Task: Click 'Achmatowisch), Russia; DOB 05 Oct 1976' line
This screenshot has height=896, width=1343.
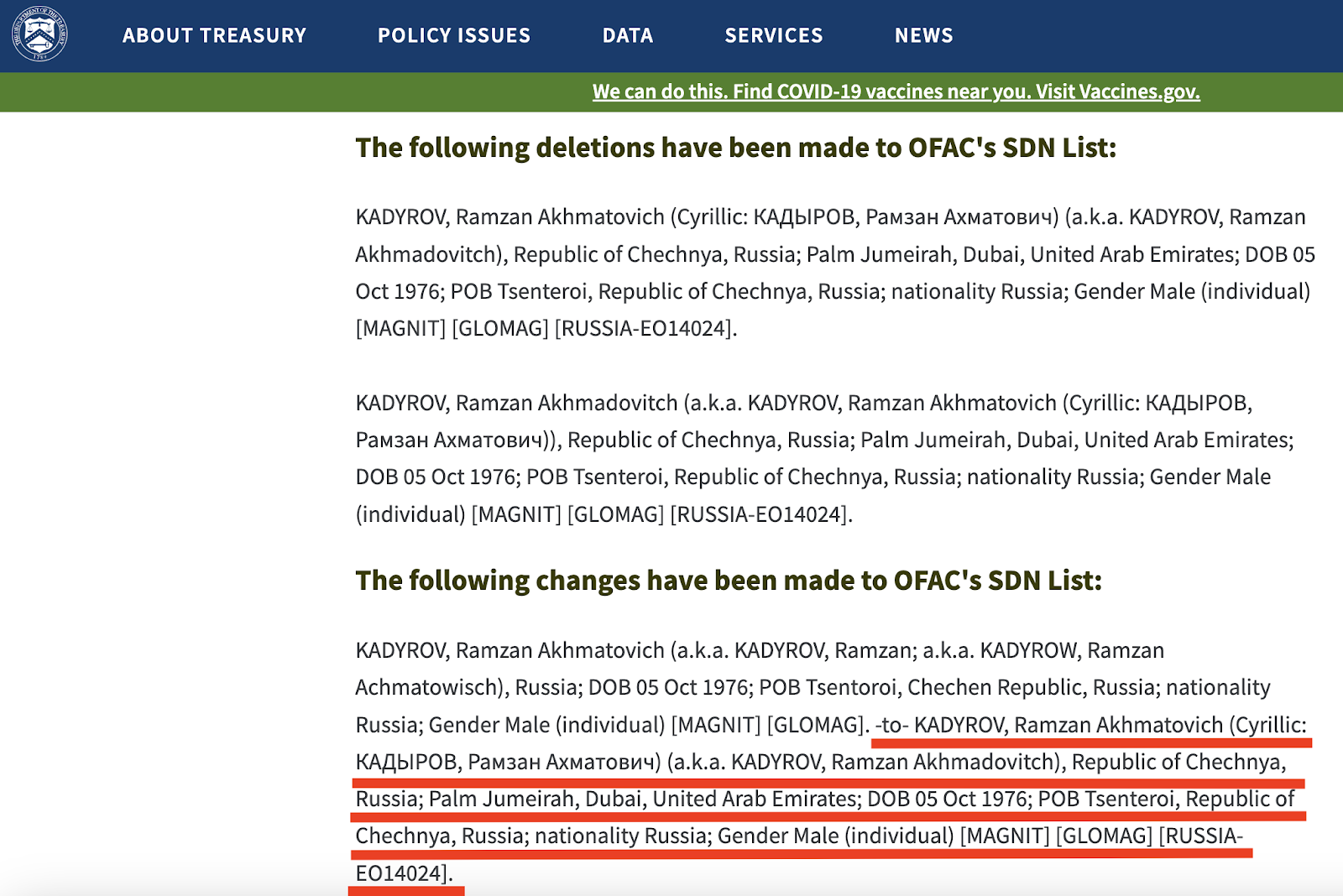Action: [x=813, y=687]
